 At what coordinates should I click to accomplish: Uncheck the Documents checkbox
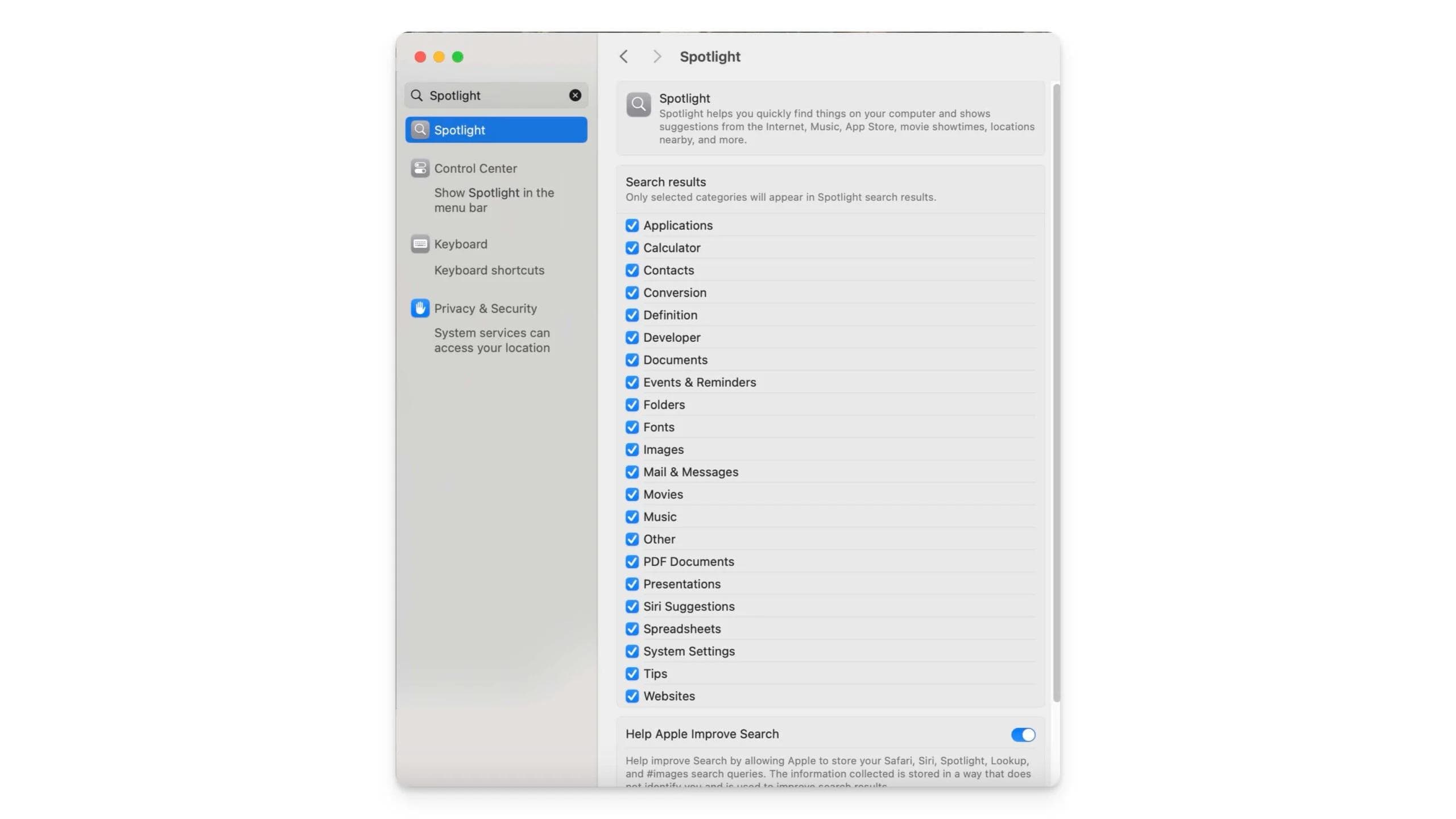[x=632, y=360]
